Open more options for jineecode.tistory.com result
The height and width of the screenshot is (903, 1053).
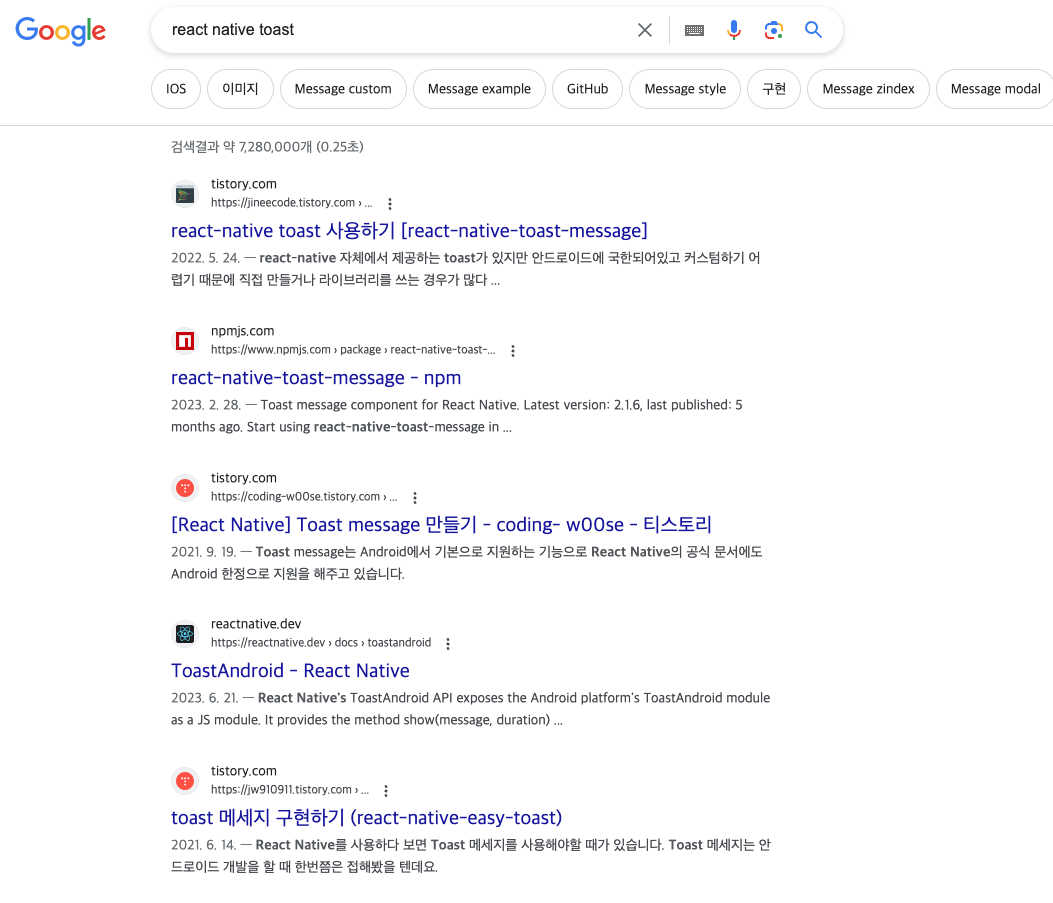click(x=390, y=203)
